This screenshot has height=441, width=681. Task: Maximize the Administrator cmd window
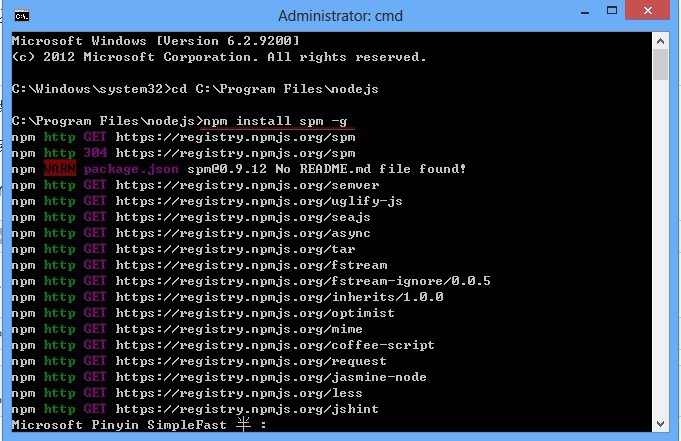click(612, 10)
